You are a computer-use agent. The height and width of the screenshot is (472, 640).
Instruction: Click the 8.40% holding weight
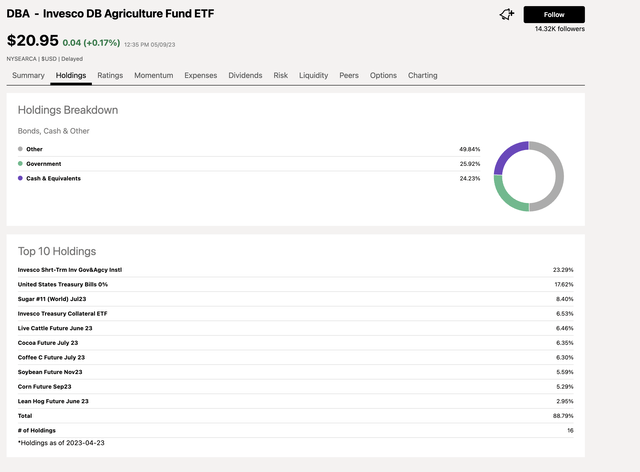pos(564,299)
